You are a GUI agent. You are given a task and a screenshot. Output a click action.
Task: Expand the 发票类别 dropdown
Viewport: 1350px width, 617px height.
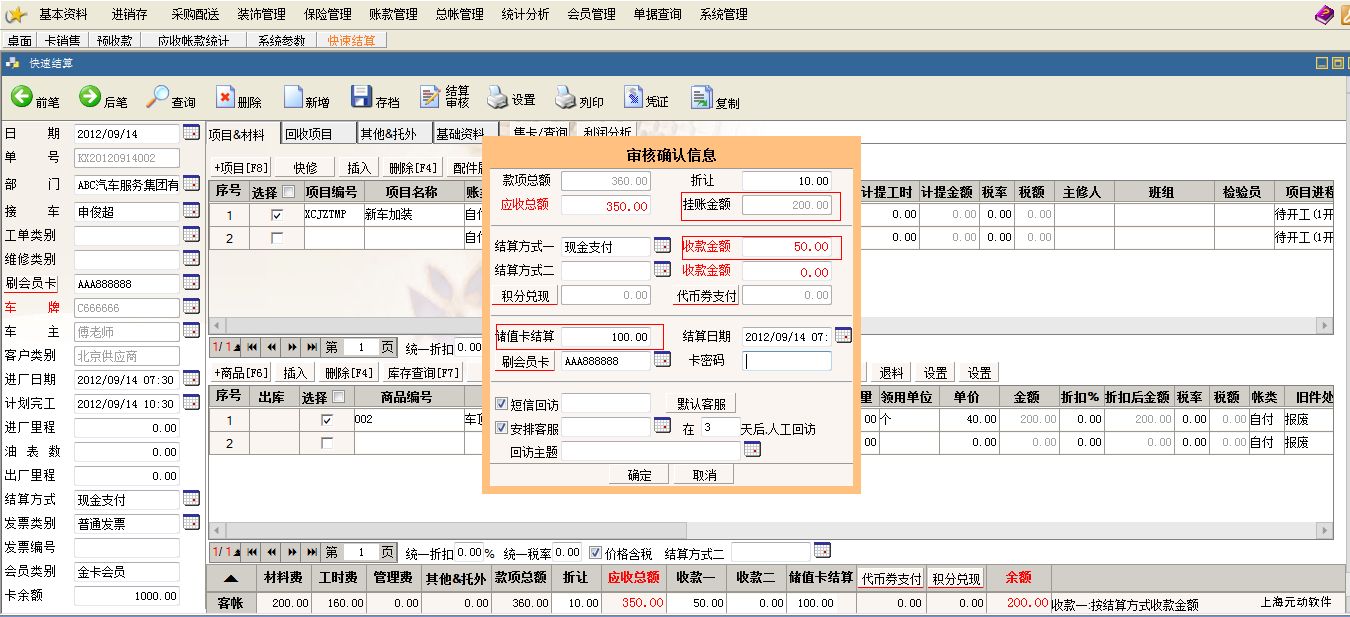191,522
